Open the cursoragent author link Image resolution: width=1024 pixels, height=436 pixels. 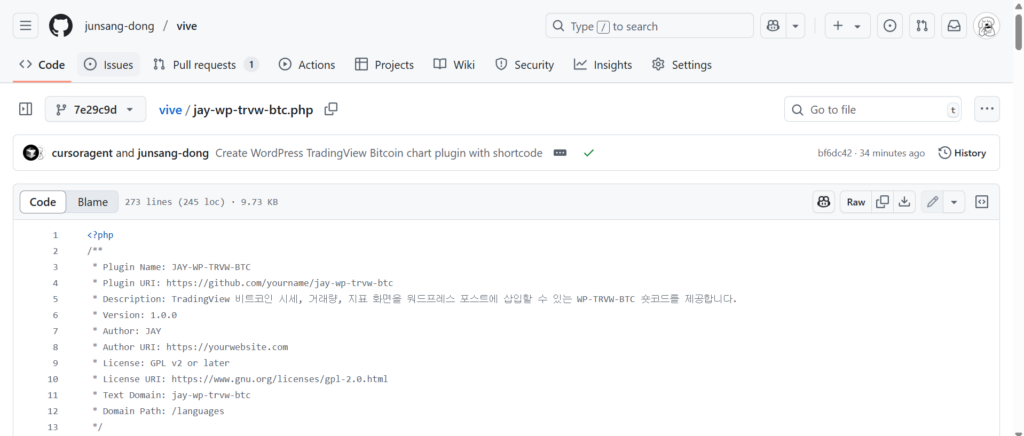82,153
